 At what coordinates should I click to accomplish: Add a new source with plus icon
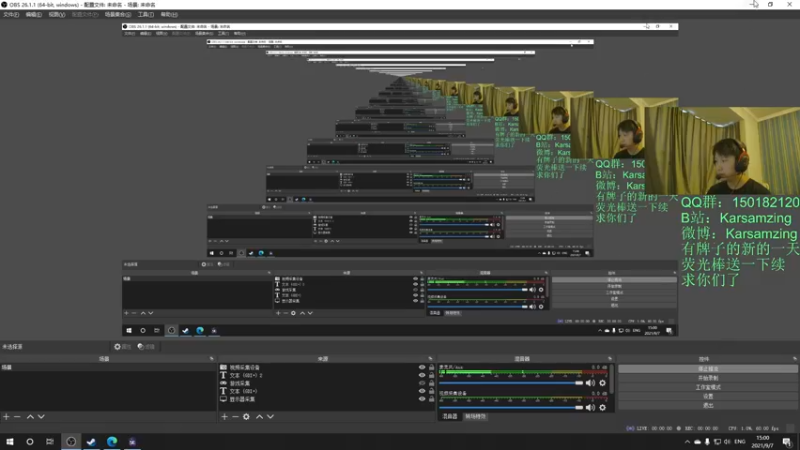[224, 417]
